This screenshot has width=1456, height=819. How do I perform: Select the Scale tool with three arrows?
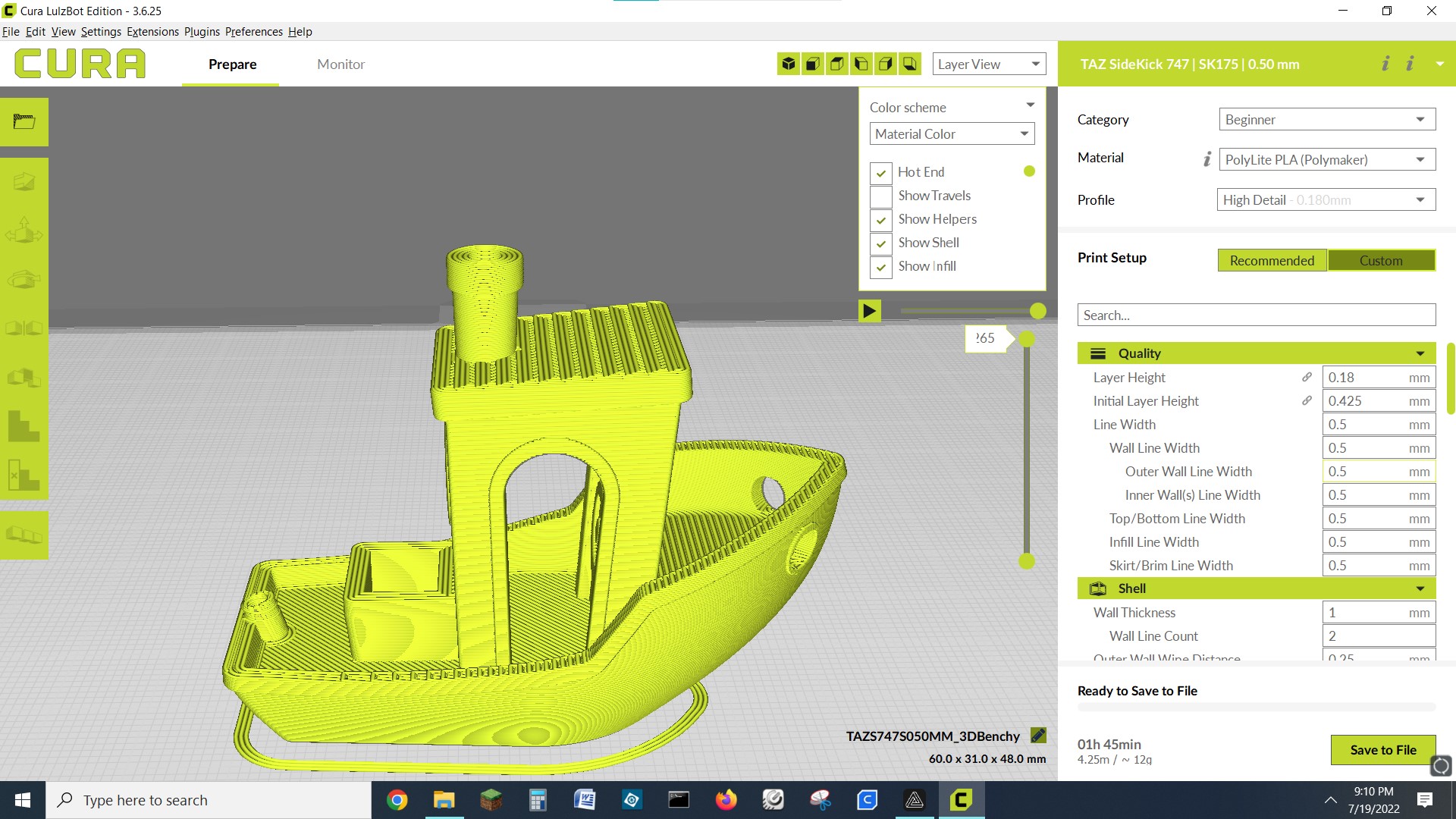pyautogui.click(x=24, y=231)
